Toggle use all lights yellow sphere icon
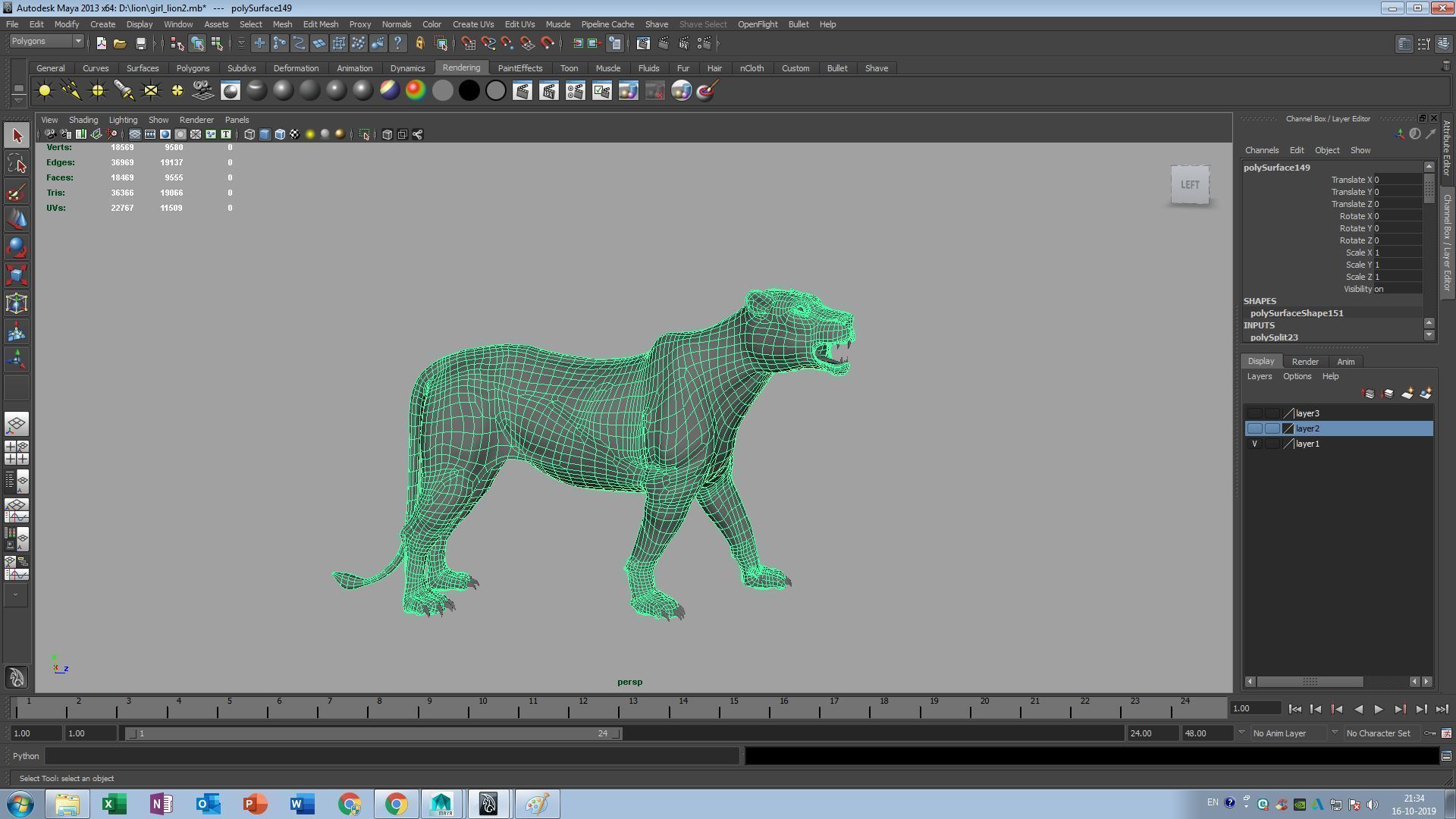This screenshot has width=1456, height=819. [x=310, y=134]
